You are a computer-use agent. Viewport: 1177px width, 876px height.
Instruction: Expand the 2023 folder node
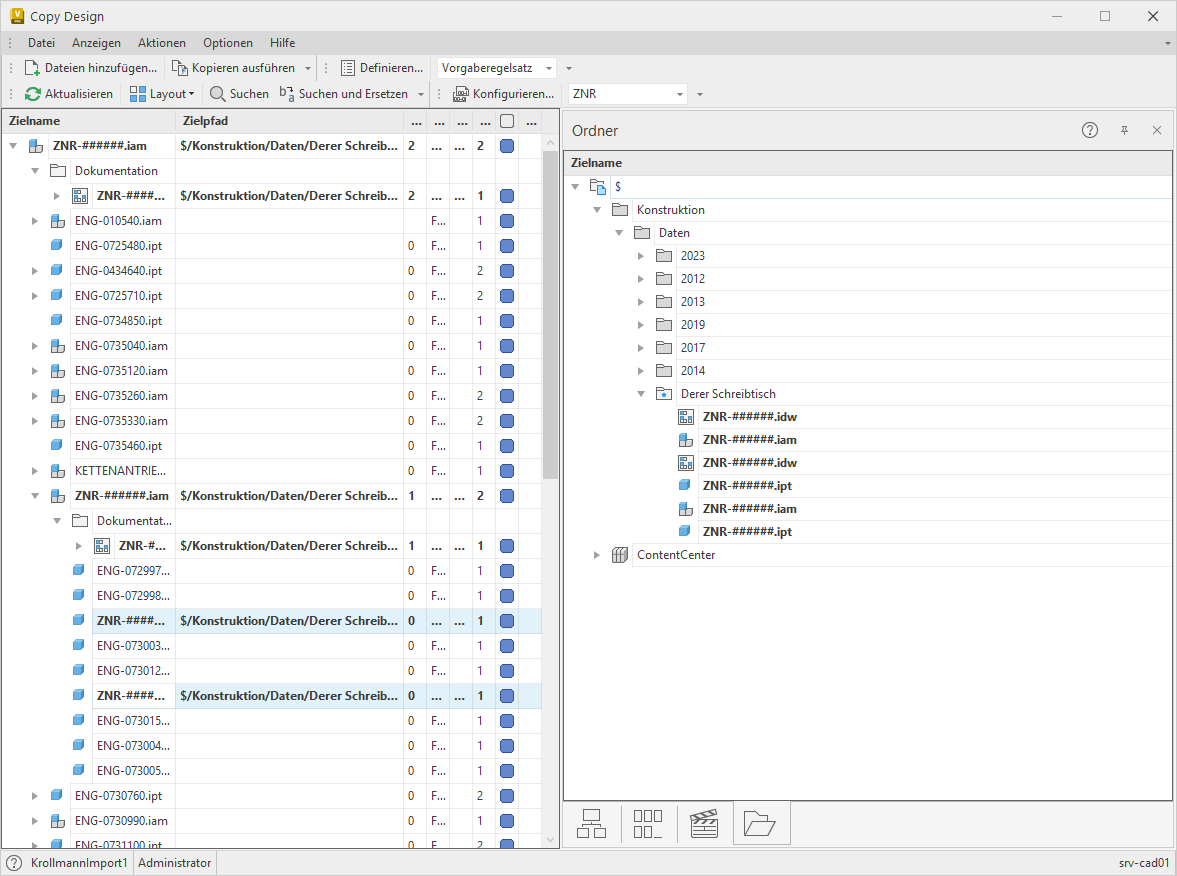coord(642,256)
